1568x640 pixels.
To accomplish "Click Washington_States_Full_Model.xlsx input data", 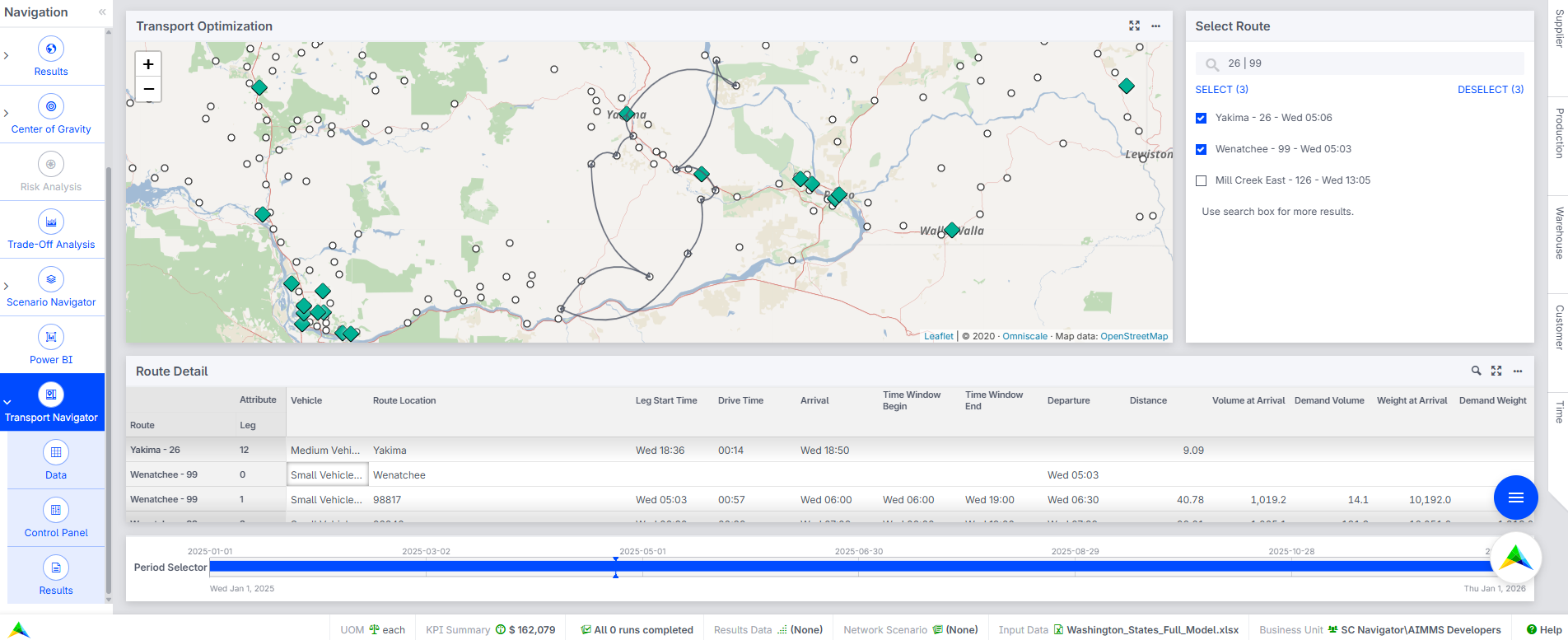I will [x=1152, y=630].
